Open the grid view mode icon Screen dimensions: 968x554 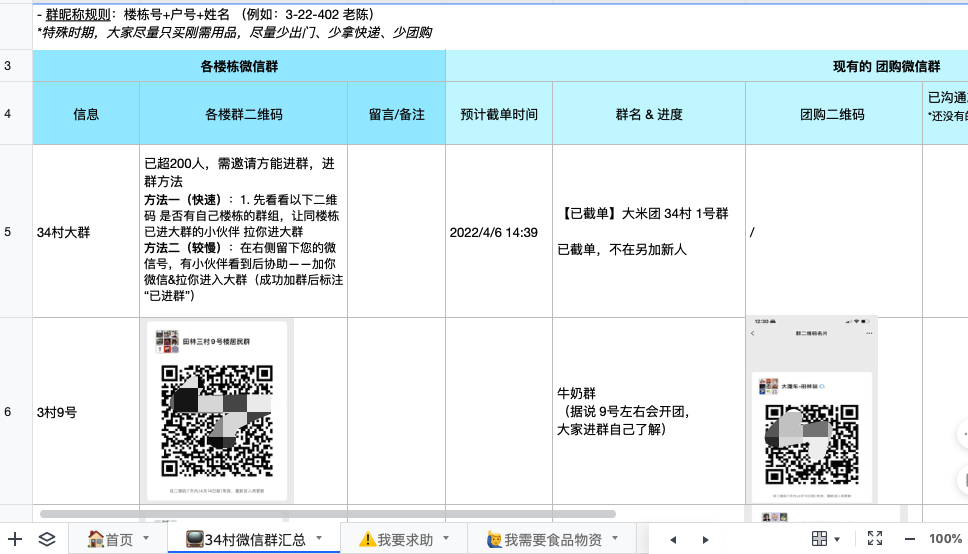[x=819, y=539]
